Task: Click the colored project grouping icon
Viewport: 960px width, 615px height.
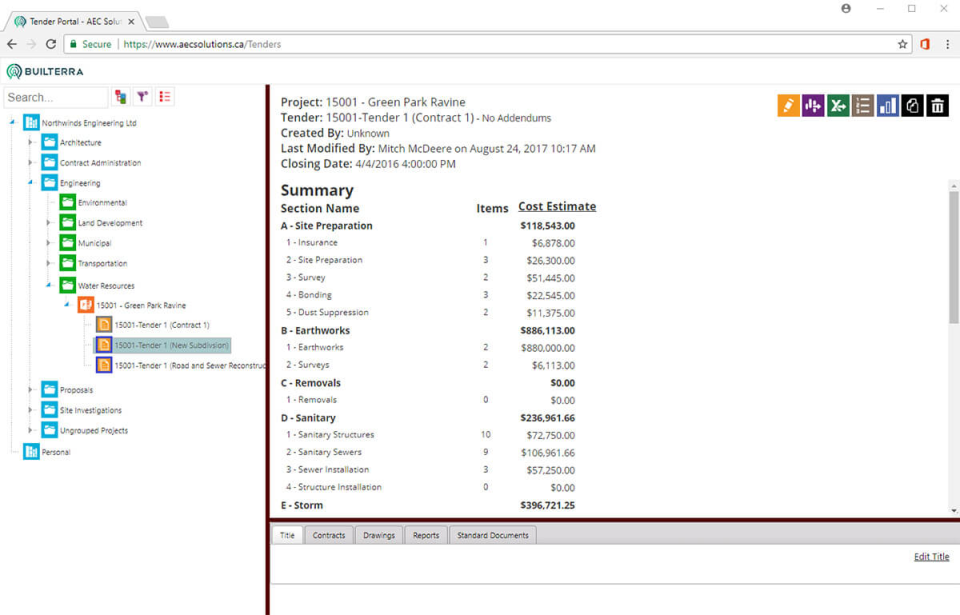Action: tap(121, 96)
